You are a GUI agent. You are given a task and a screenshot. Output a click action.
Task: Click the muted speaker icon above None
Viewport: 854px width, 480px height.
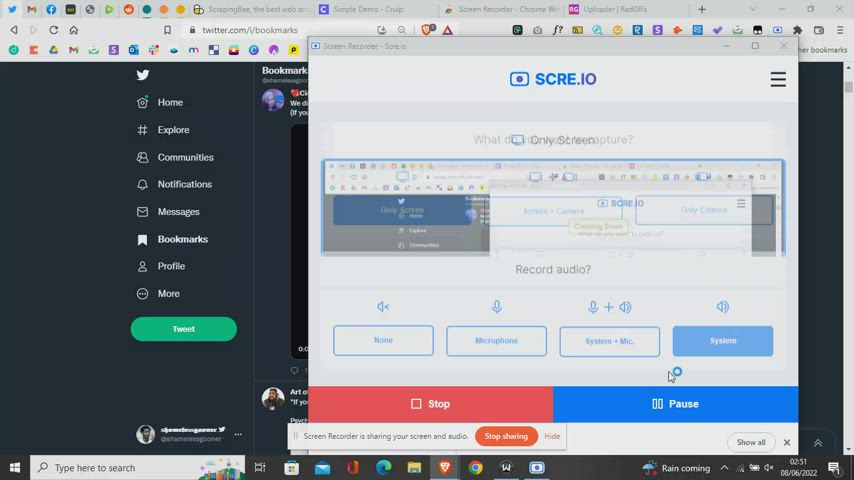383,307
